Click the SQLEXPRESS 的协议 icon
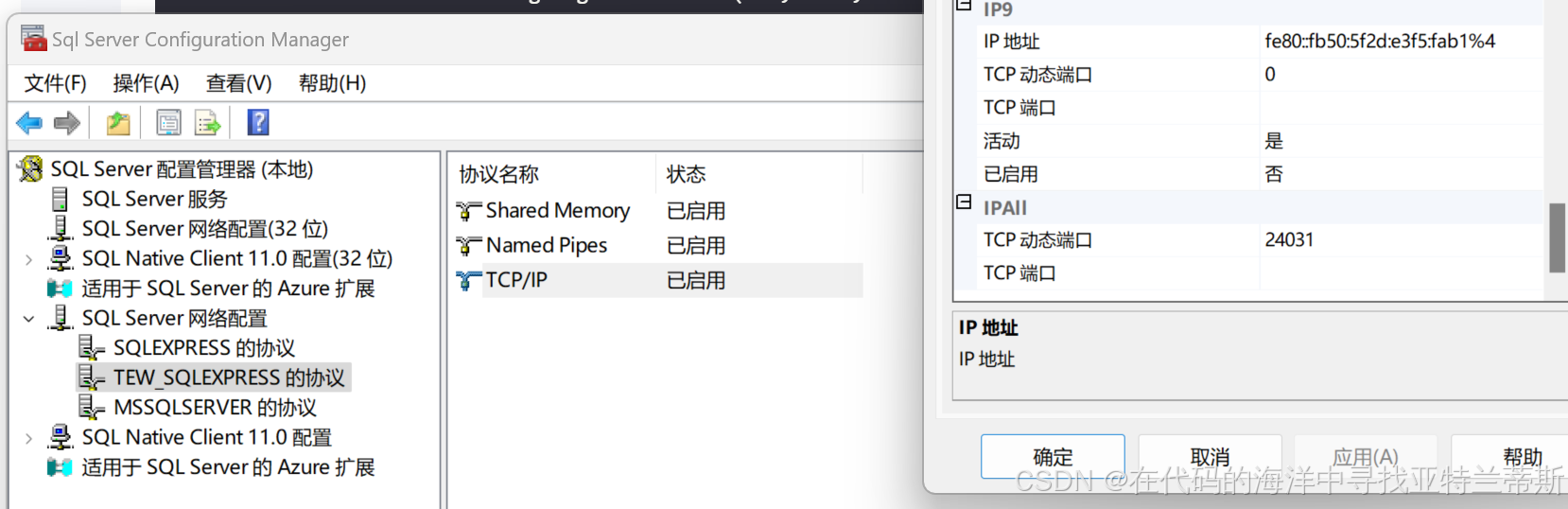This screenshot has width=1568, height=509. pyautogui.click(x=92, y=348)
